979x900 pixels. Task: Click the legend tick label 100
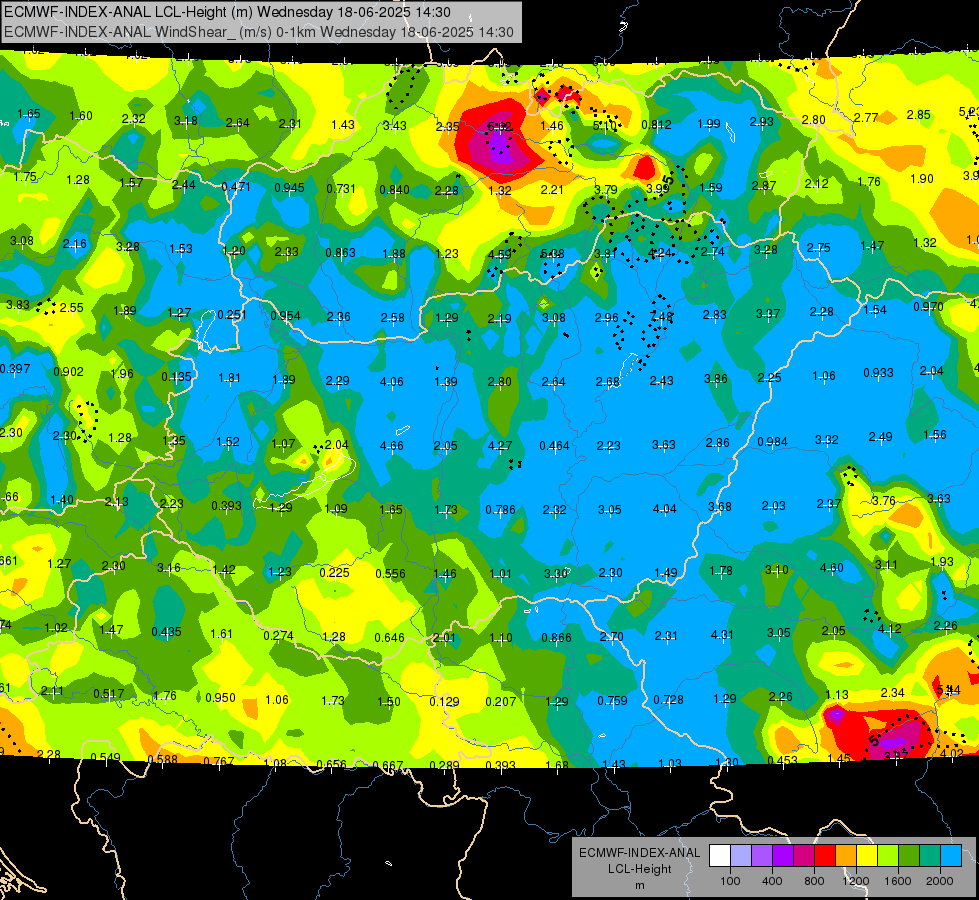730,881
